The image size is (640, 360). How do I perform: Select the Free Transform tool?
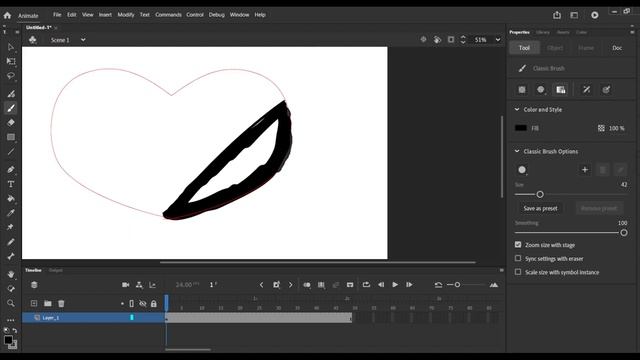coord(11,61)
